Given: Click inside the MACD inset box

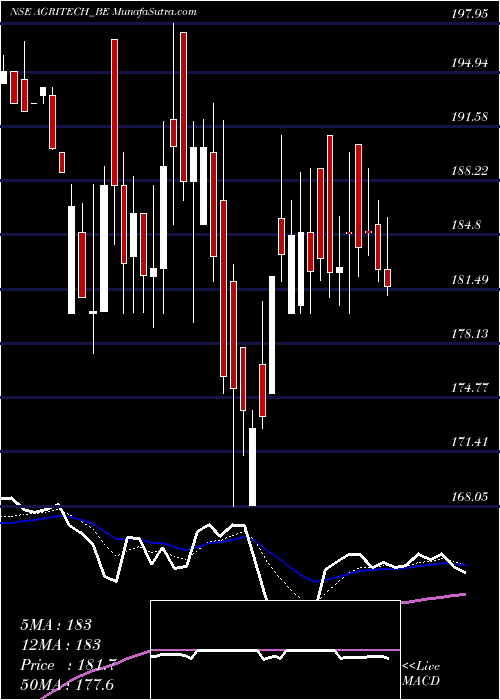Looking at the screenshot, I should 275,650.
